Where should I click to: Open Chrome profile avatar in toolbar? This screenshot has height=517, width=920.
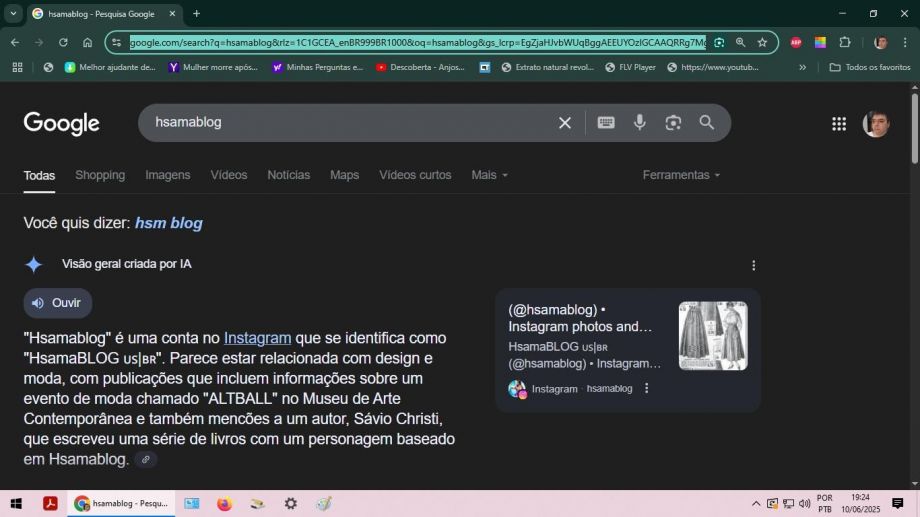coord(880,42)
